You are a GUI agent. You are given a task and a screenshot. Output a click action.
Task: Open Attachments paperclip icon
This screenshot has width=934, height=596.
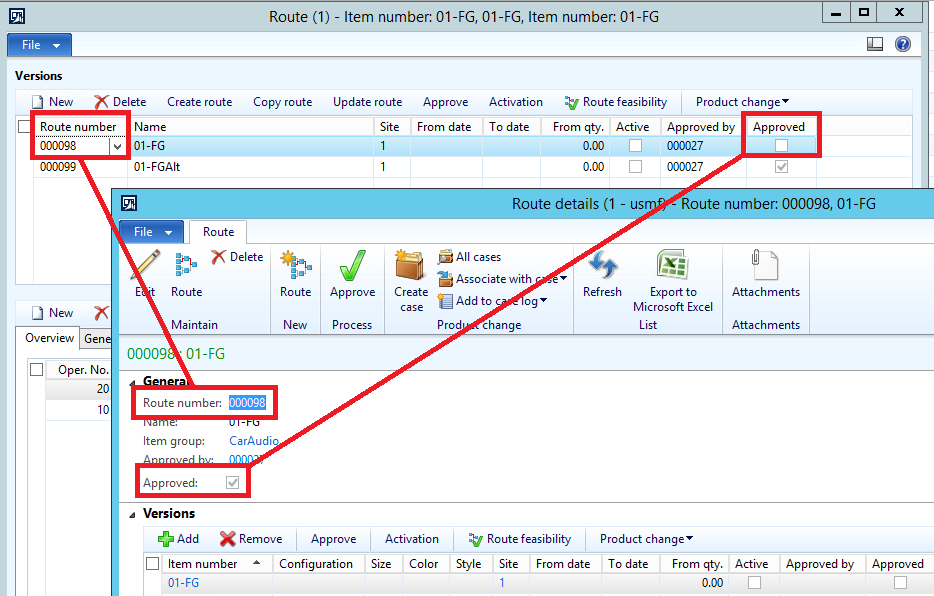(x=765, y=267)
